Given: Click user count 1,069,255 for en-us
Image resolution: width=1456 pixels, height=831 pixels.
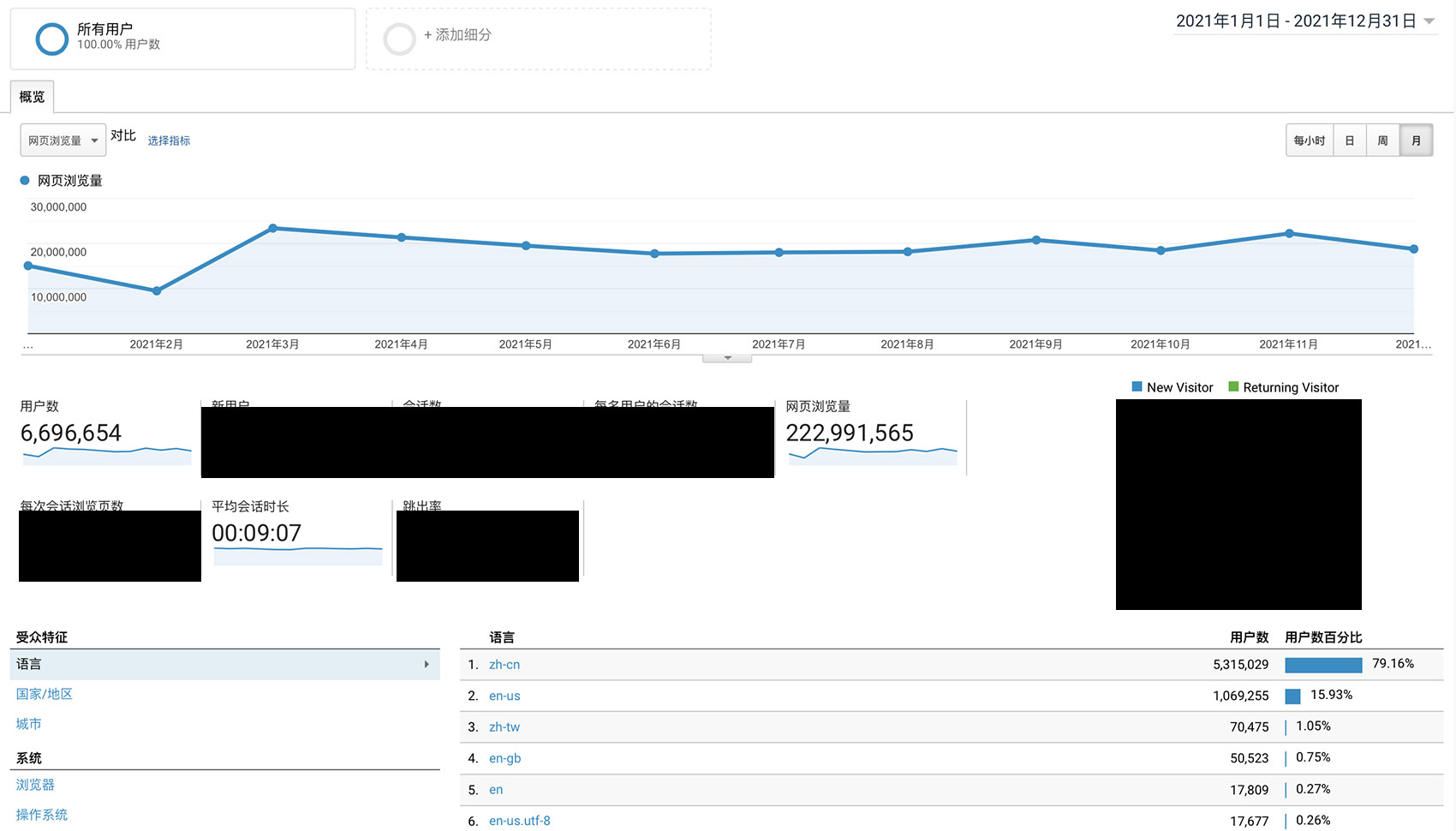Looking at the screenshot, I should 1240,696.
